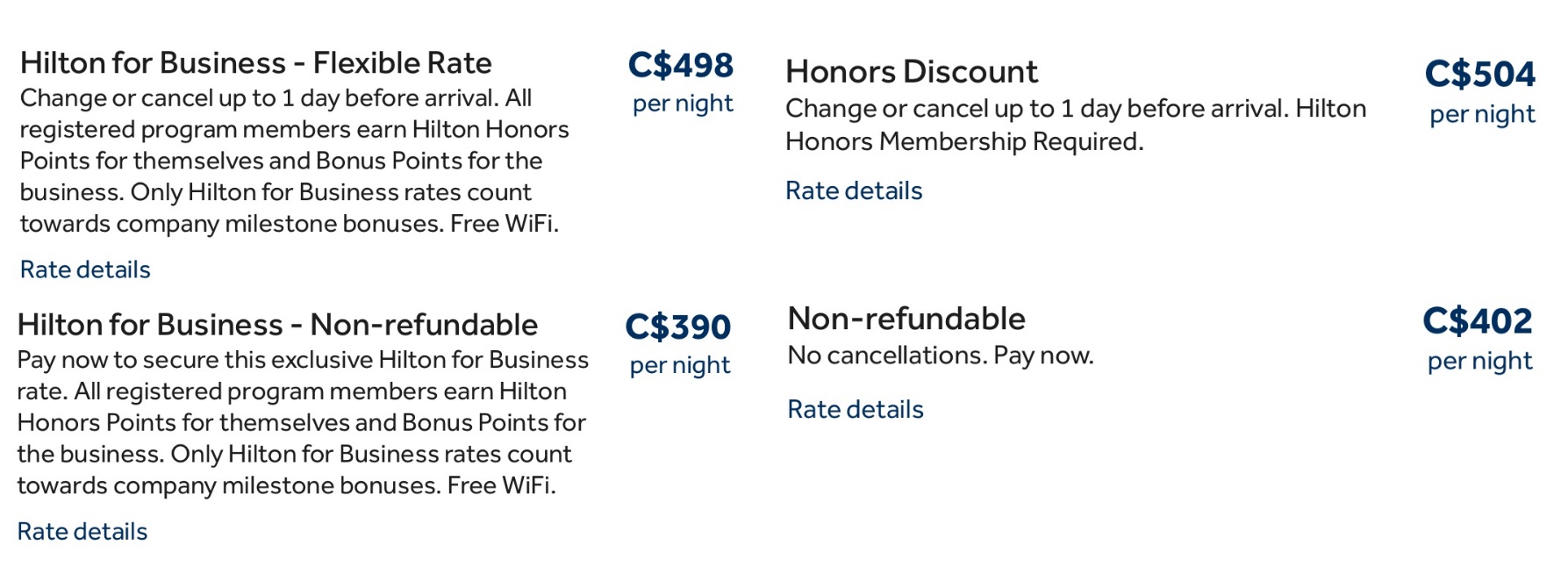
Task: Select the Honors Discount rate heading
Action: (912, 72)
